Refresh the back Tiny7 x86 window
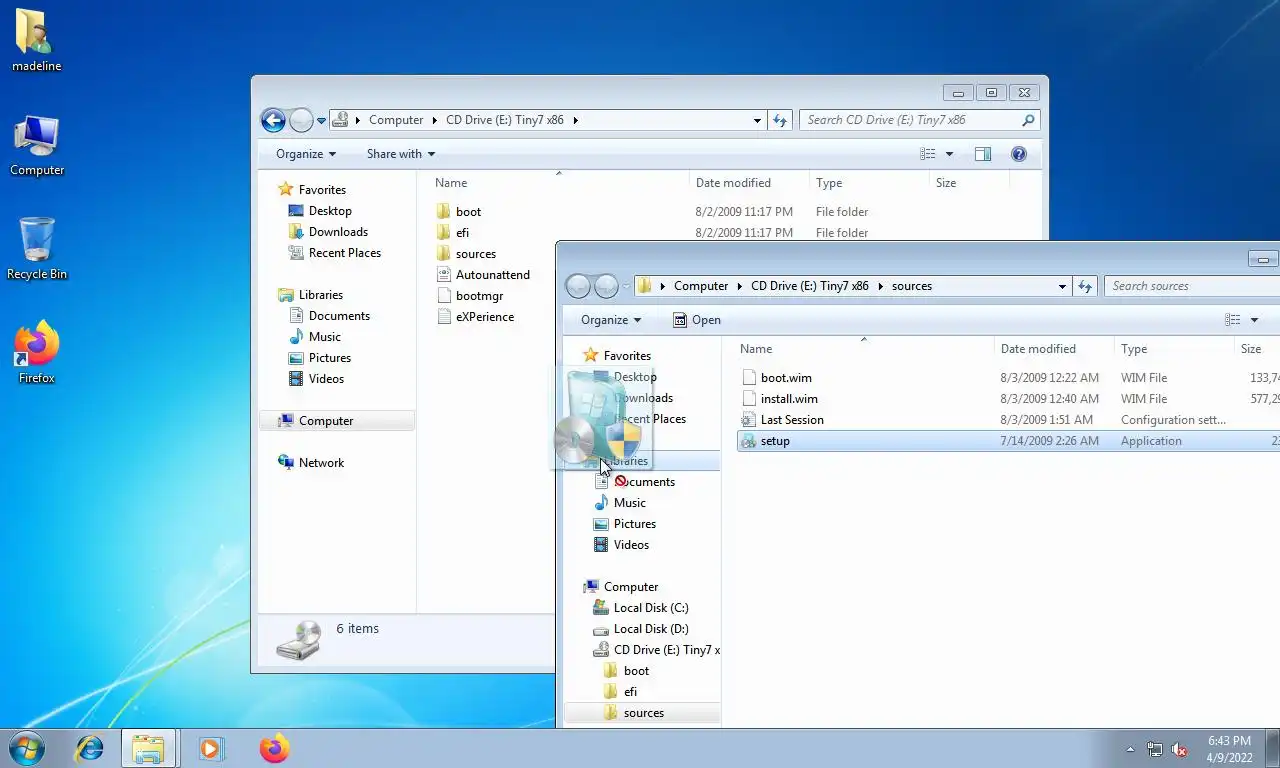 [x=780, y=120]
